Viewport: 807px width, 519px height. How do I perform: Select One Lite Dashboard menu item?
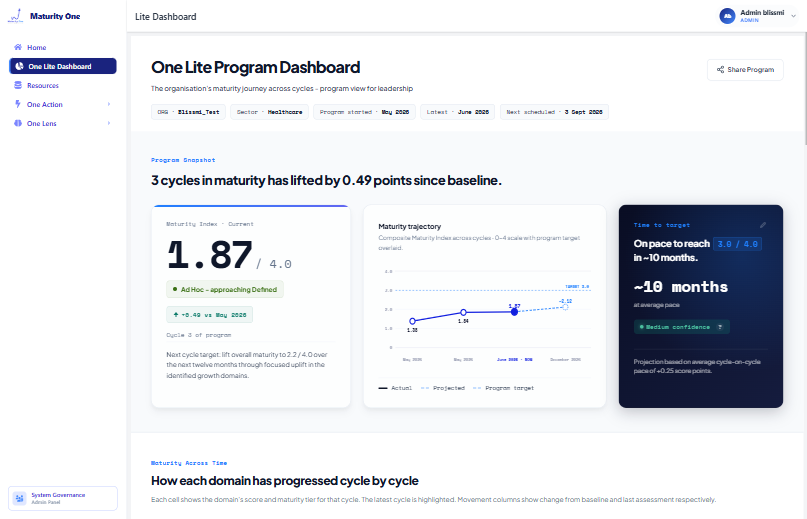[63, 66]
